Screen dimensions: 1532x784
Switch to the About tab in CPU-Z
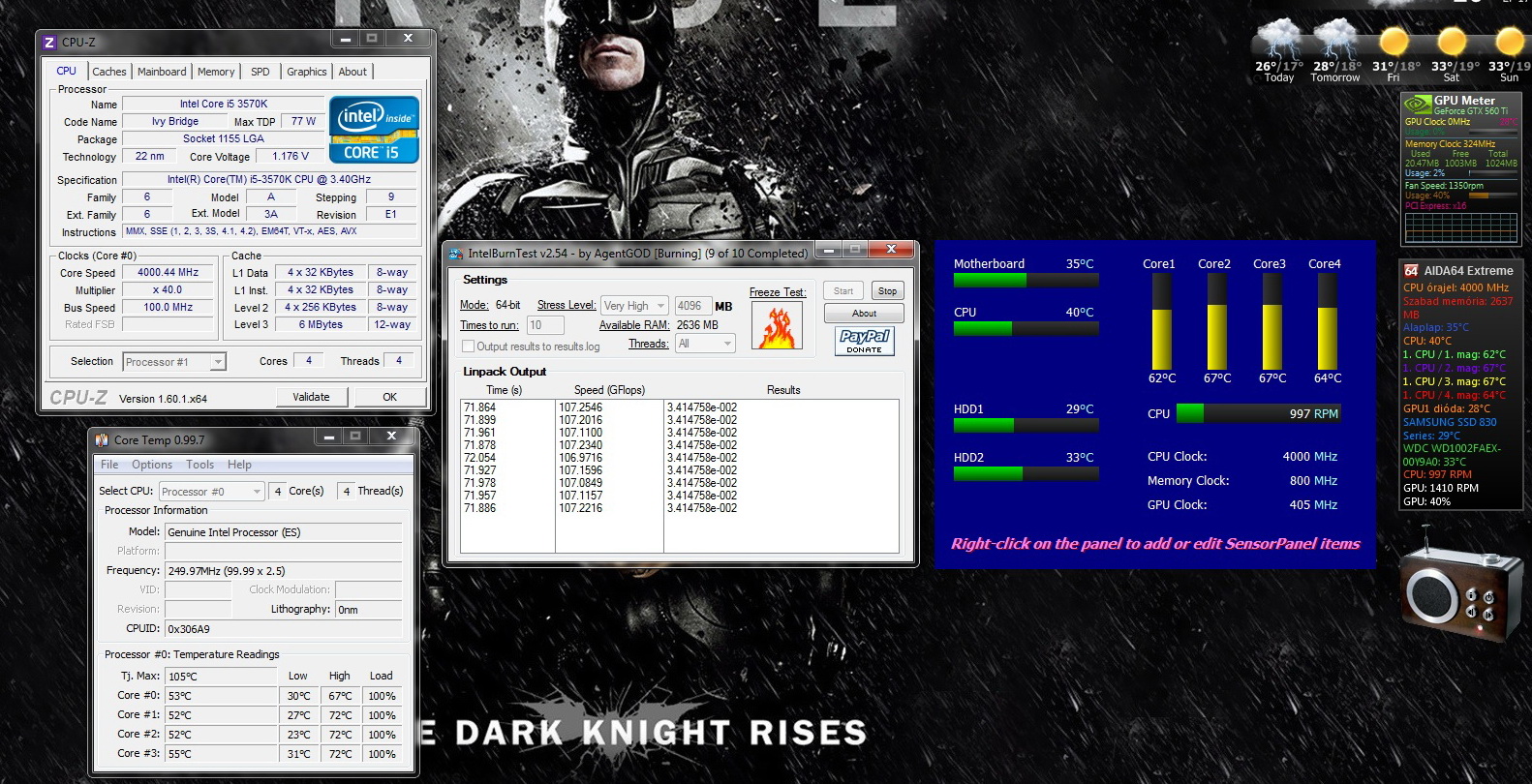tap(352, 72)
